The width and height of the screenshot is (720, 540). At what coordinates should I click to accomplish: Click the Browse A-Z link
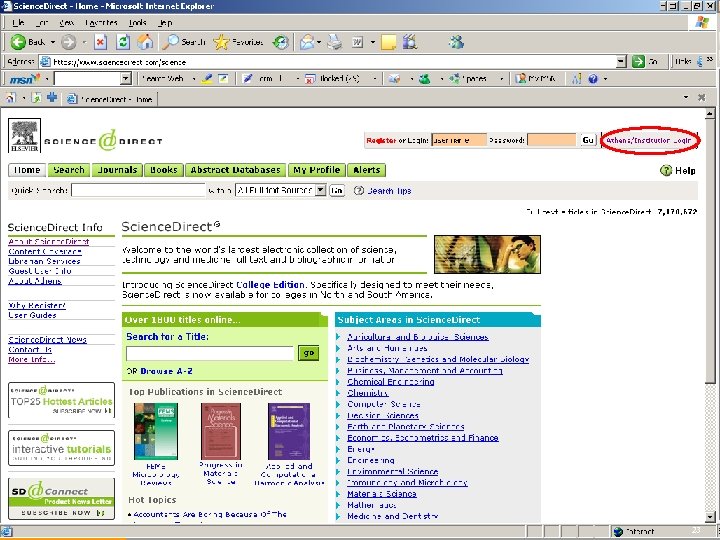click(166, 371)
